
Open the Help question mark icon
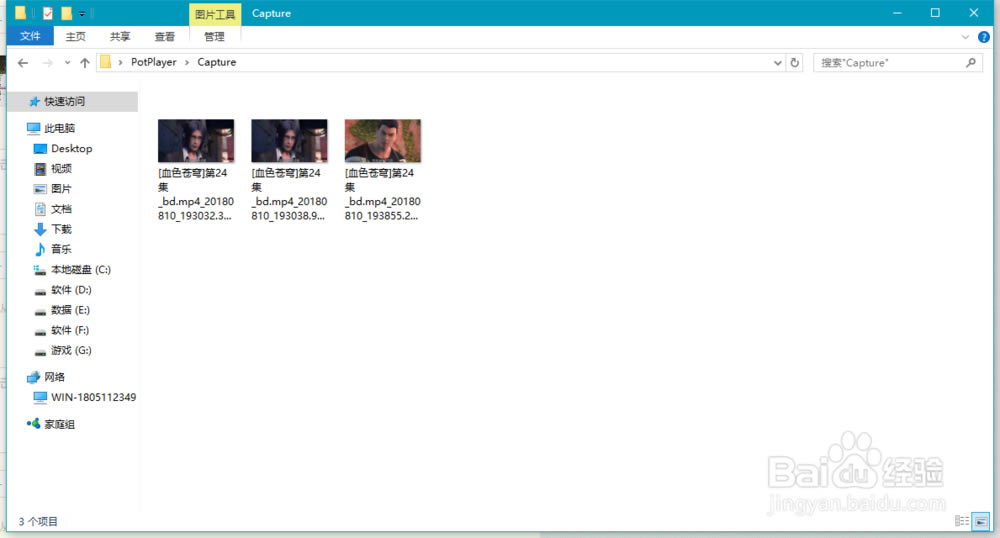click(x=983, y=37)
